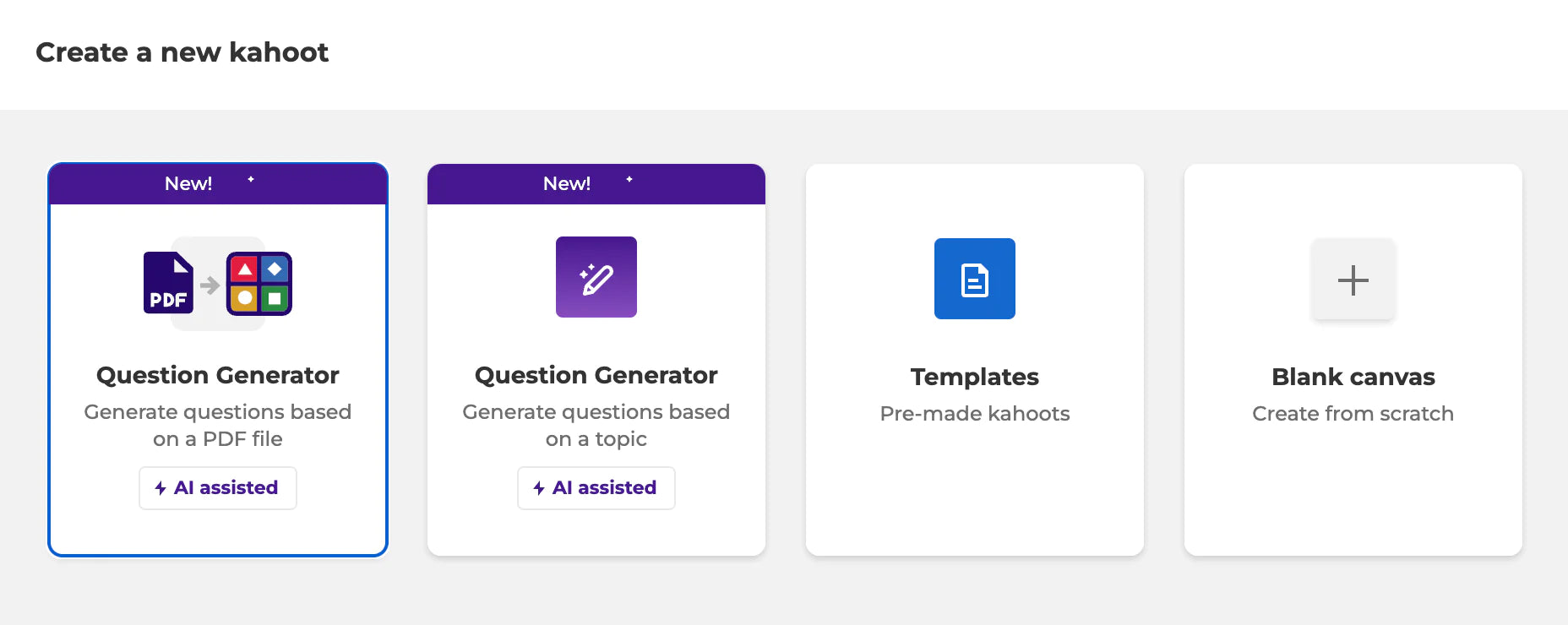Viewport: 1568px width, 625px height.
Task: Click 'Generate questions based on a topic' text
Action: coord(596,425)
